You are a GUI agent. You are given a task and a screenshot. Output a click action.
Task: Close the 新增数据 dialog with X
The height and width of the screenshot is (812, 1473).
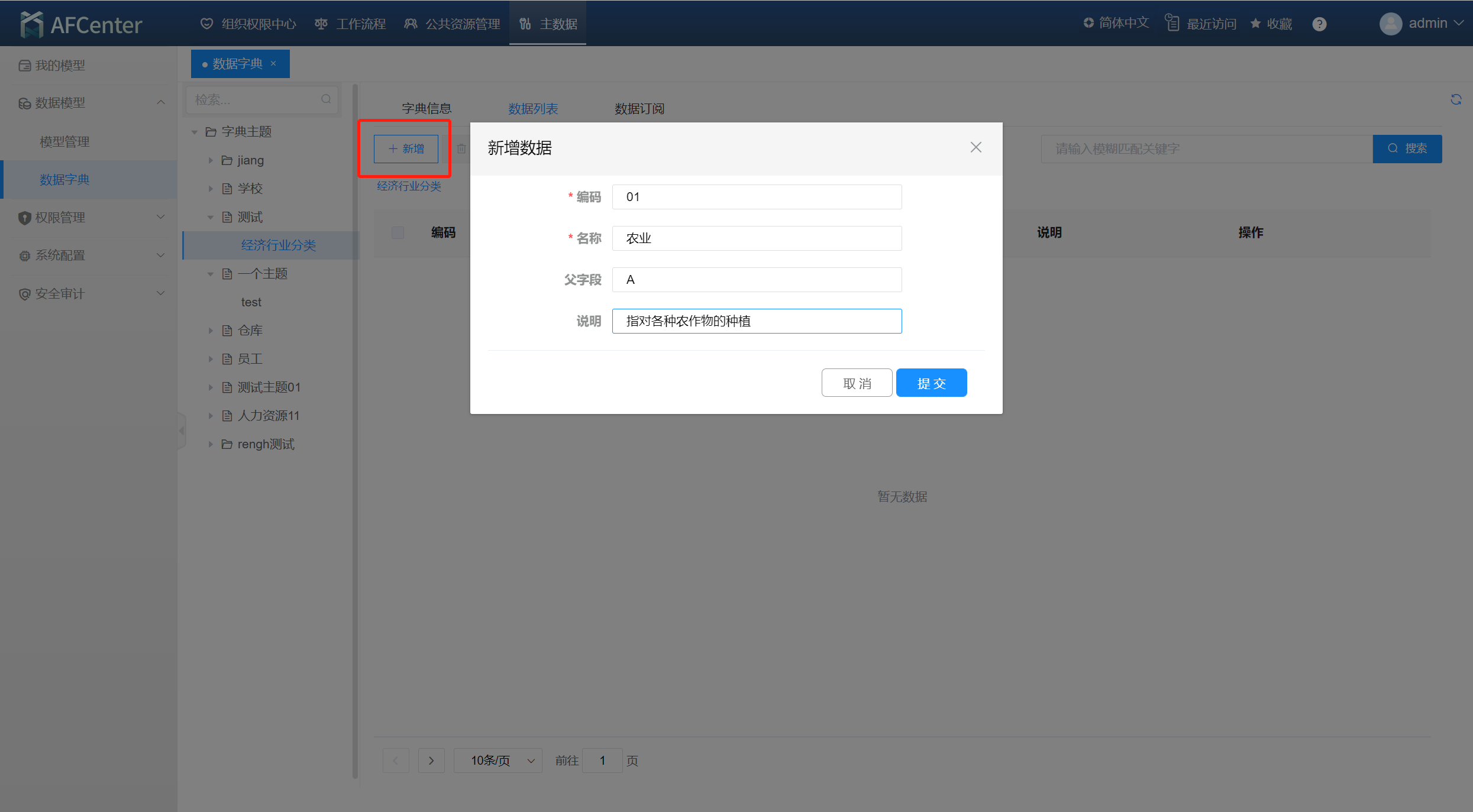(976, 147)
